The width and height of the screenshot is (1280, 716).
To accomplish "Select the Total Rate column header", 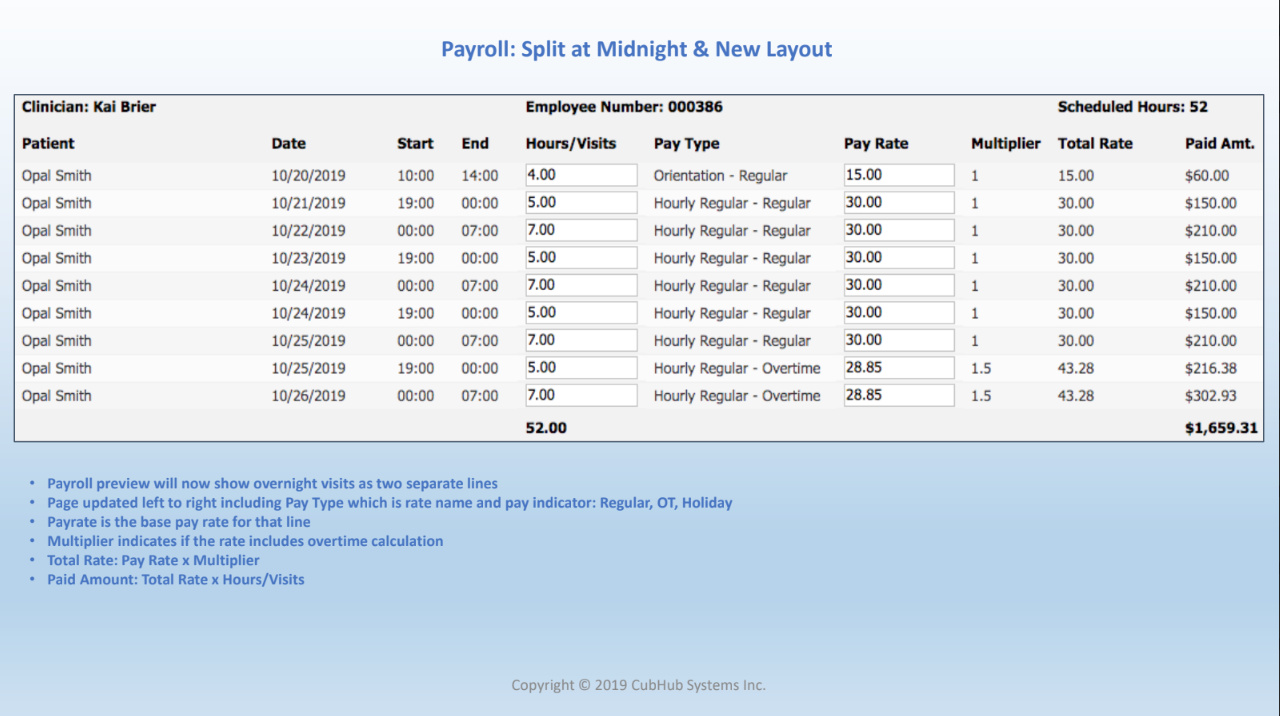I will [x=1095, y=143].
